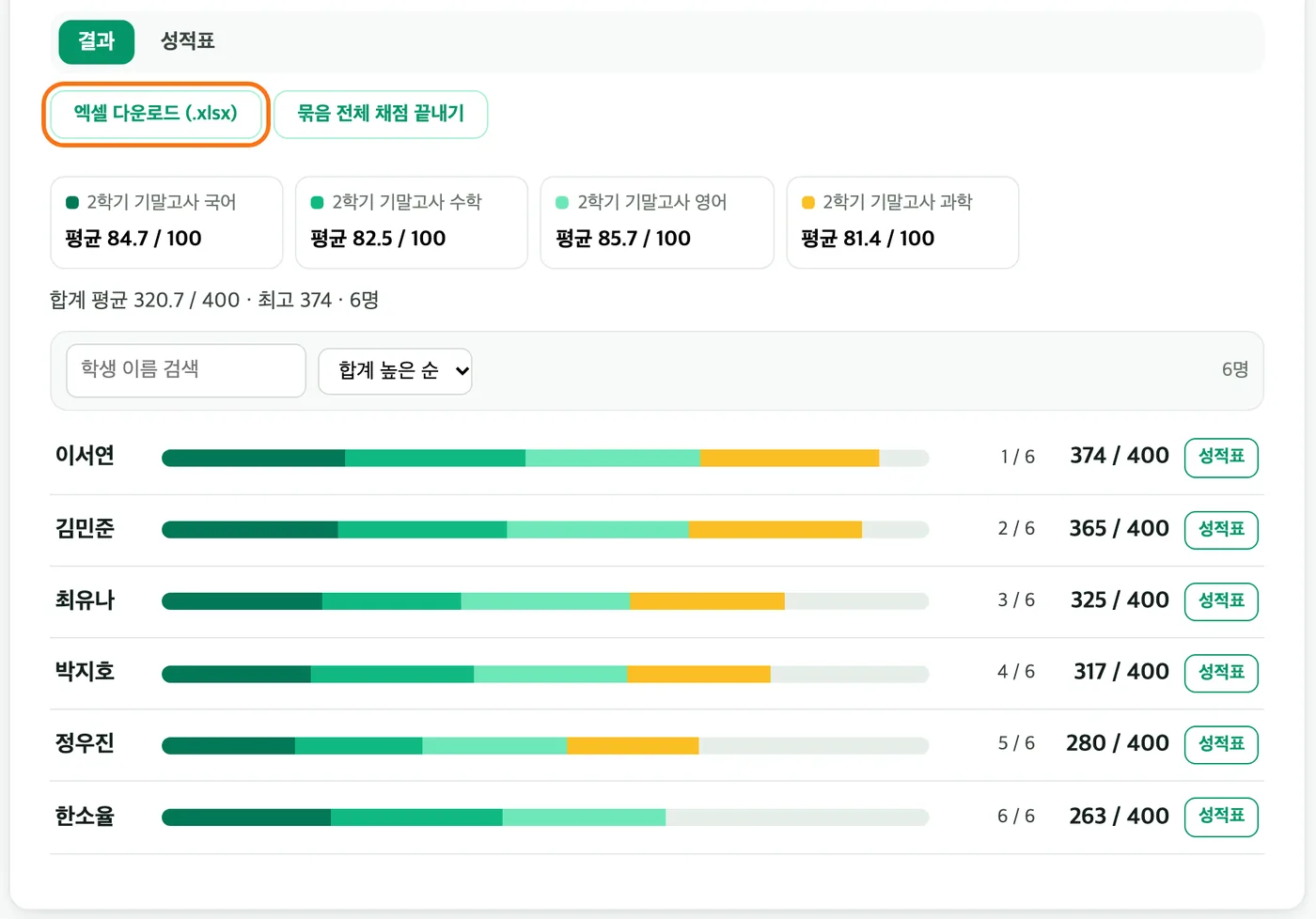Image resolution: width=1316 pixels, height=919 pixels.
Task: Click 평균 81.4 / 100 value
Action: click(x=868, y=239)
